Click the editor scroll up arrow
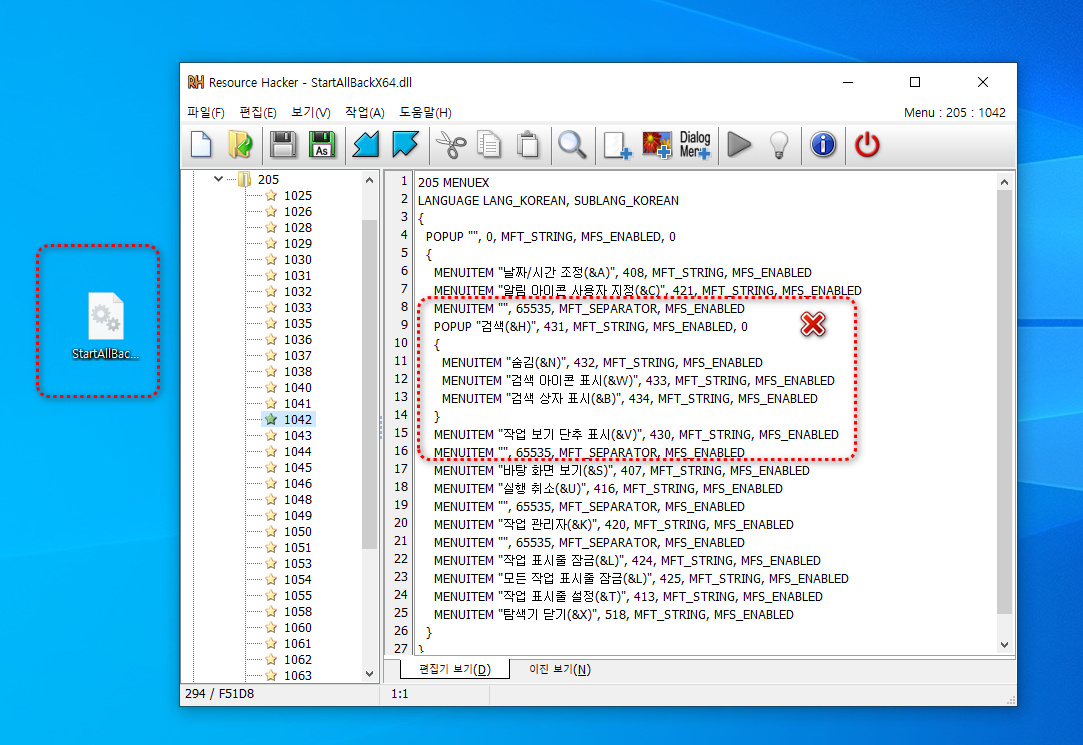Viewport: 1083px width, 745px height. click(1004, 182)
